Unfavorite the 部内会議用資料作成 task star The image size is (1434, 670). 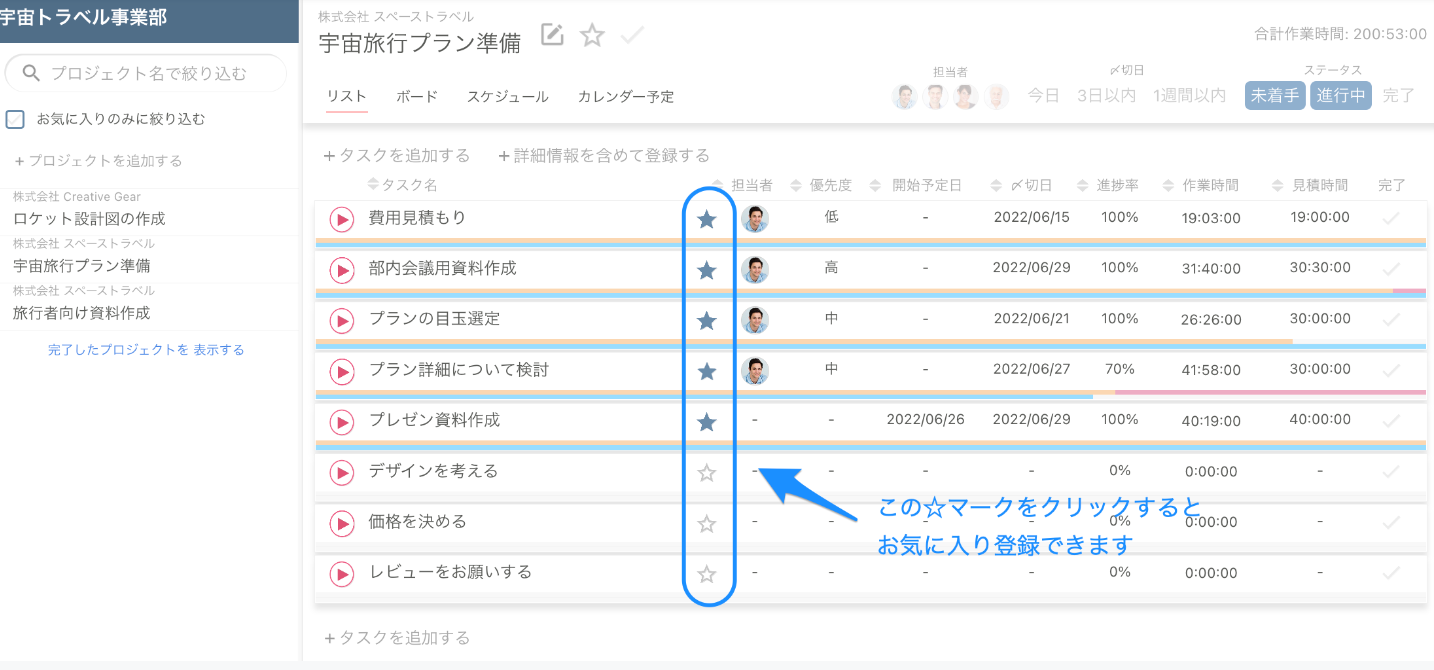click(706, 269)
